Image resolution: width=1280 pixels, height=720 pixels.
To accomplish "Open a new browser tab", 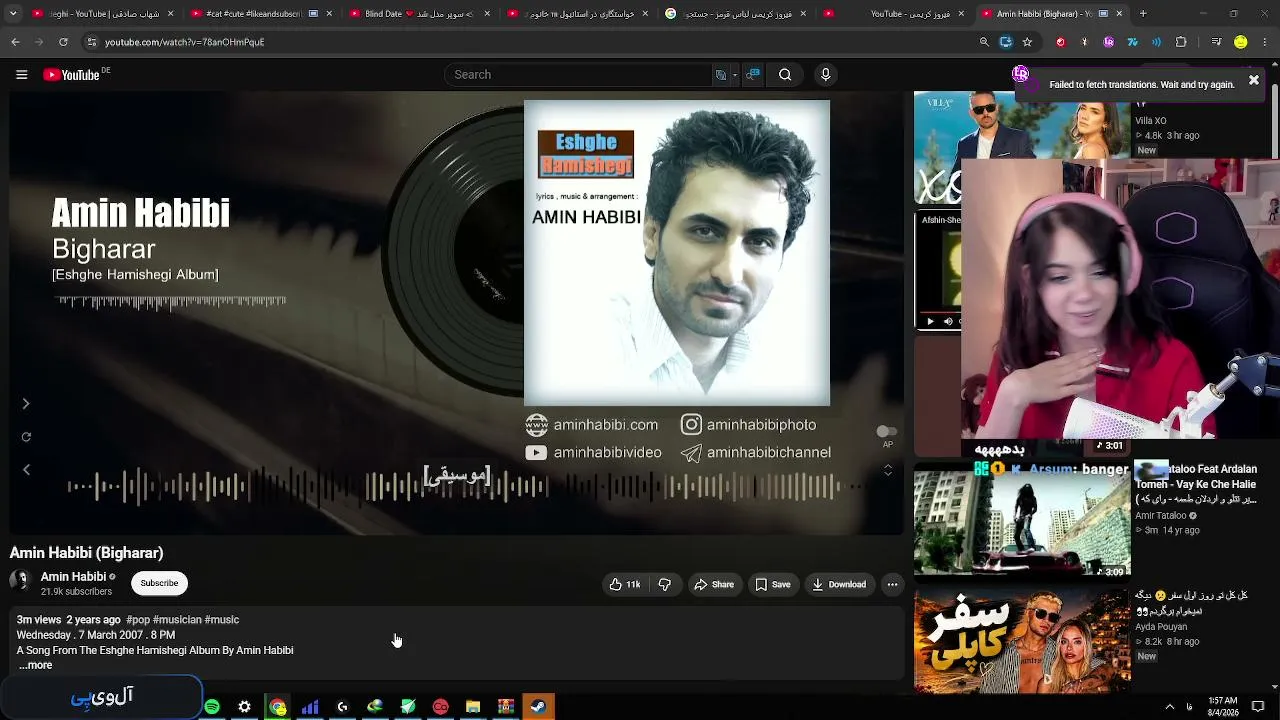I will coord(1143,14).
